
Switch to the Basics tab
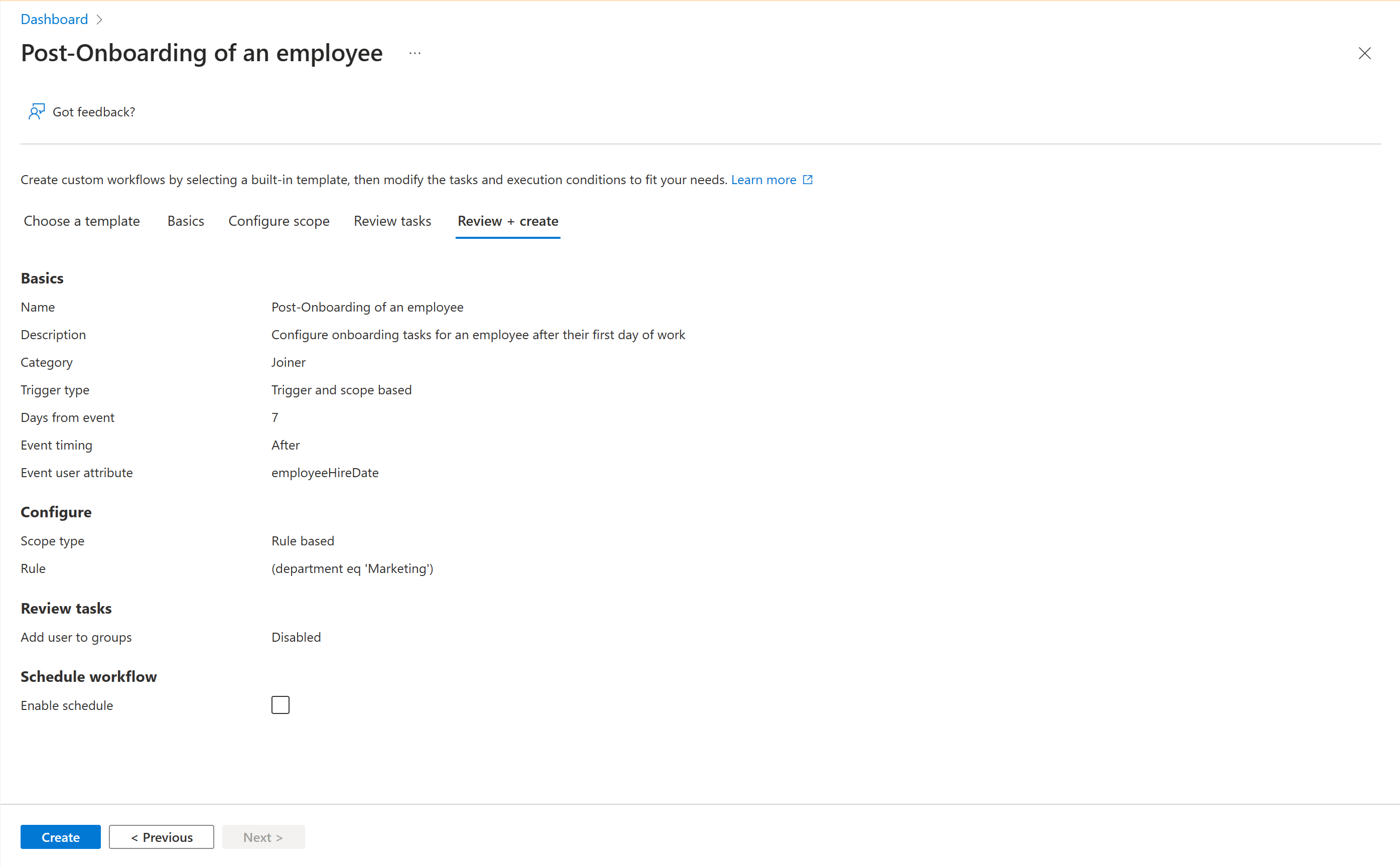point(186,220)
